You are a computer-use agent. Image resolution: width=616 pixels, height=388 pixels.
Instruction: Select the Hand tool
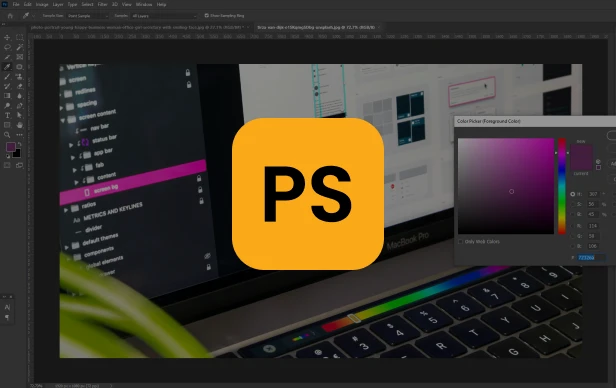tap(19, 125)
